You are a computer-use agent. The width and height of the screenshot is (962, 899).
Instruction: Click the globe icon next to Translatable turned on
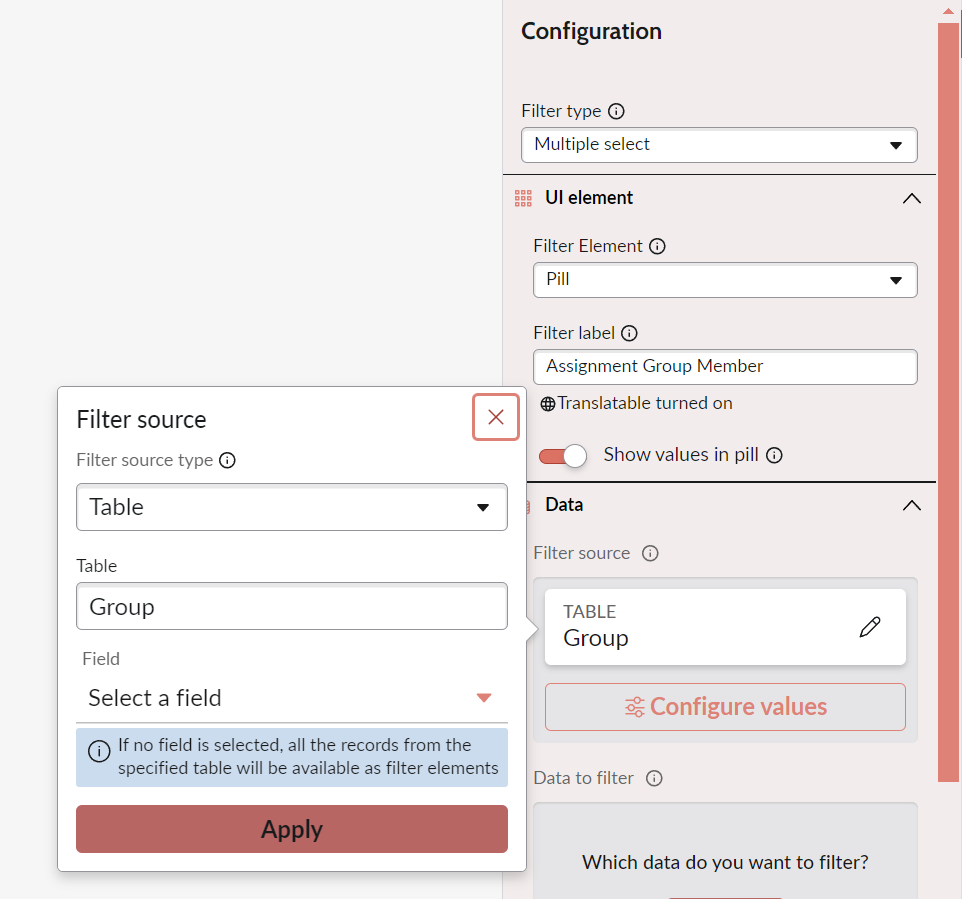click(x=547, y=404)
